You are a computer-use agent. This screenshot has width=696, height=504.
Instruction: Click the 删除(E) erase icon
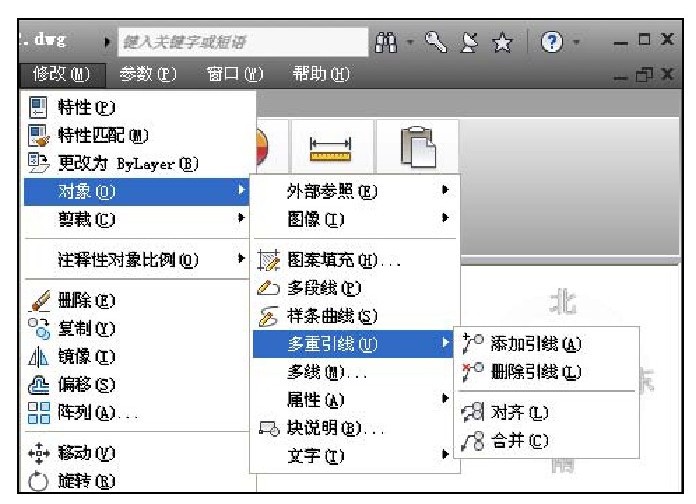click(40, 301)
